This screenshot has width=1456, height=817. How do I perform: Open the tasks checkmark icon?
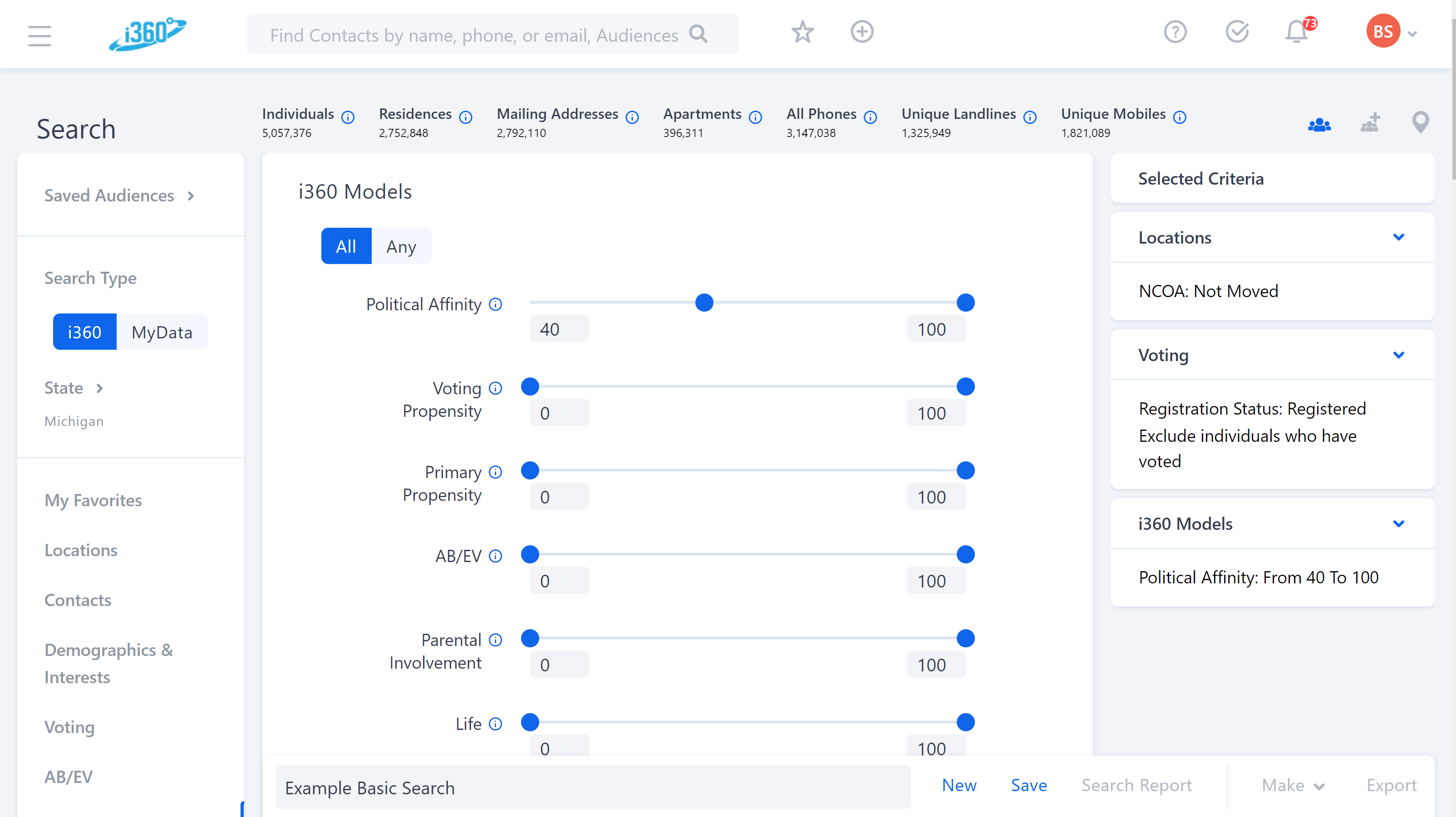point(1237,32)
